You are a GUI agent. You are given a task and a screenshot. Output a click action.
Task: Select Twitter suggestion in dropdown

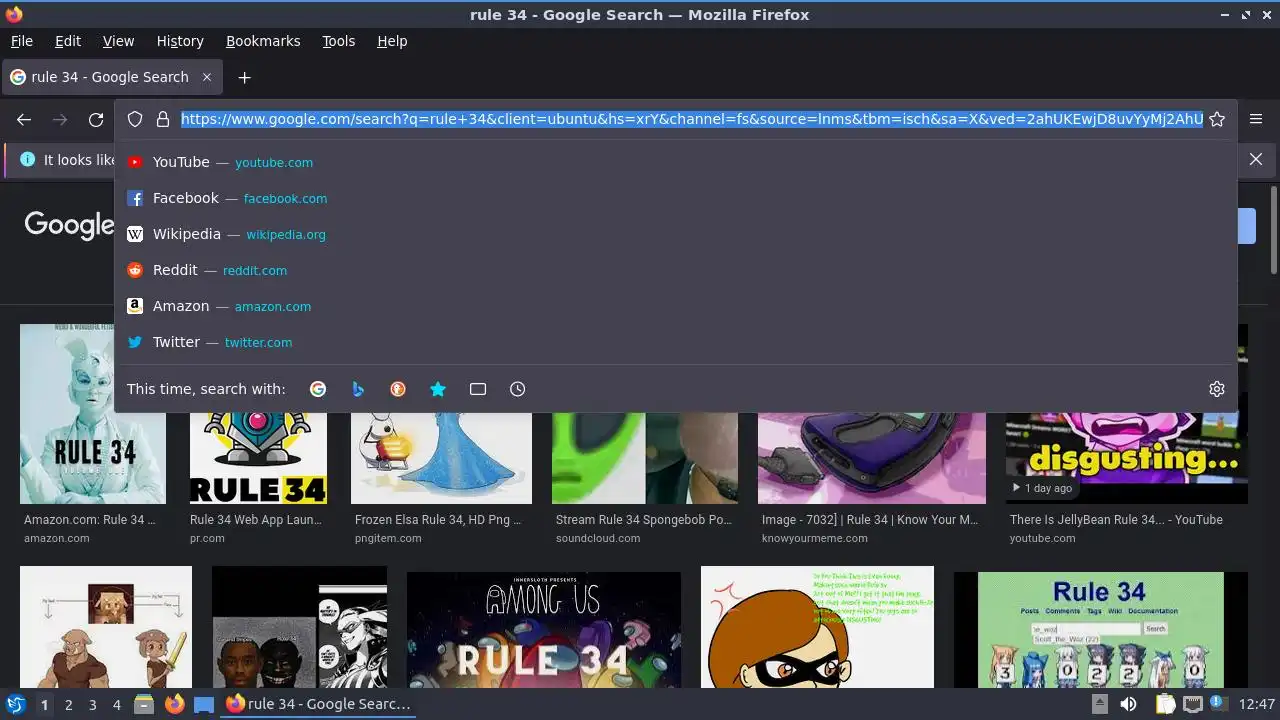coord(676,342)
